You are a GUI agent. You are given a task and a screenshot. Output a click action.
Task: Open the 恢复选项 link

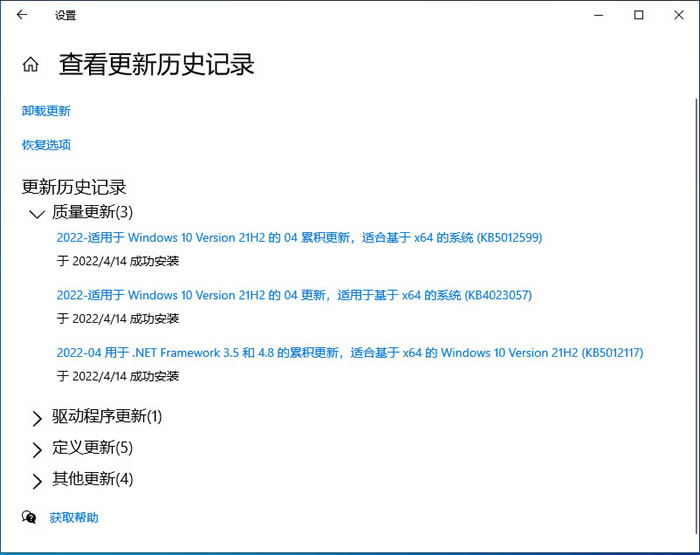click(x=46, y=145)
